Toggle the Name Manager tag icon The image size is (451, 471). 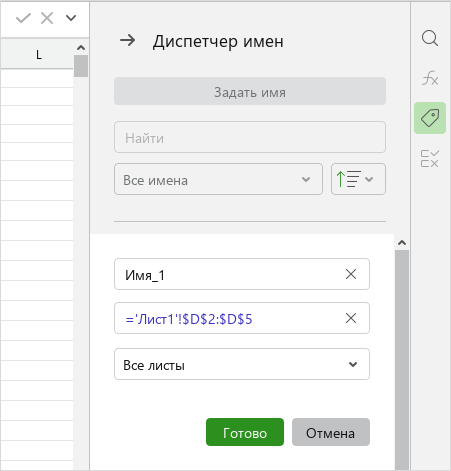[x=430, y=118]
